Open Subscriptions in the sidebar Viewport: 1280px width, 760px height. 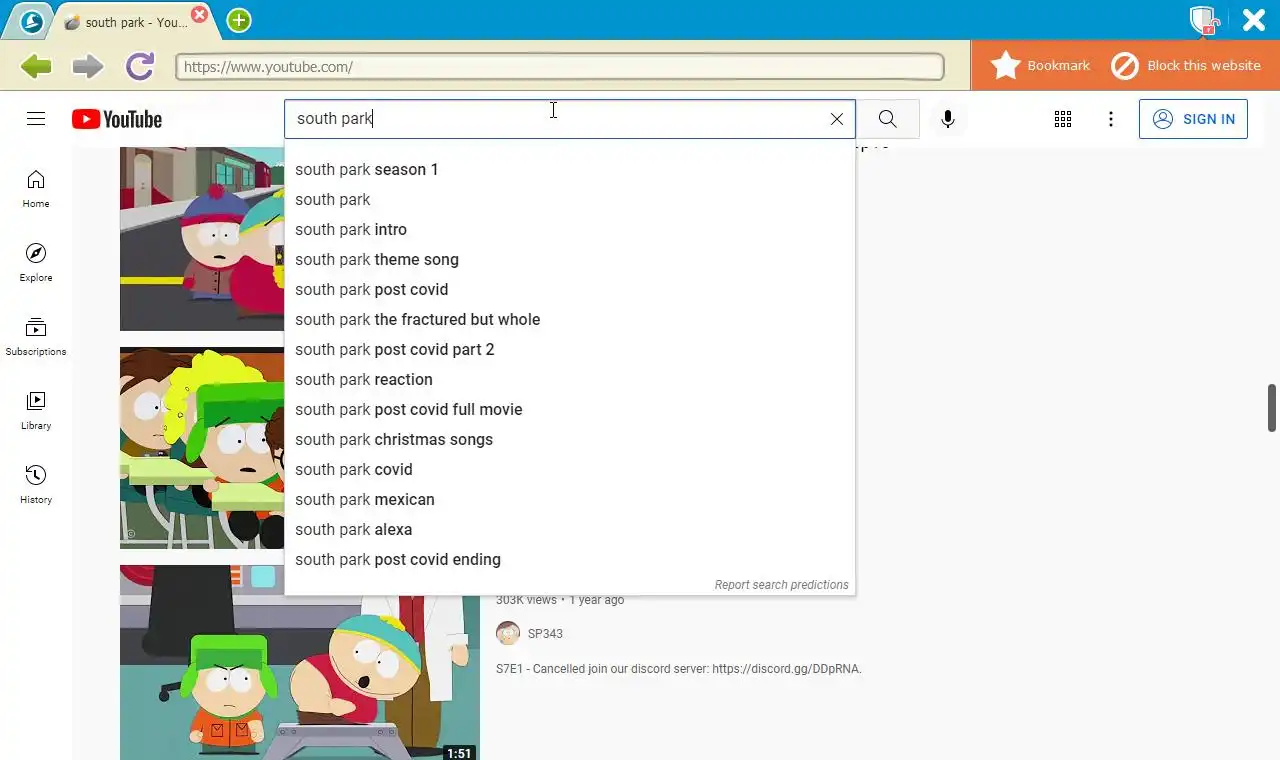pyautogui.click(x=36, y=337)
